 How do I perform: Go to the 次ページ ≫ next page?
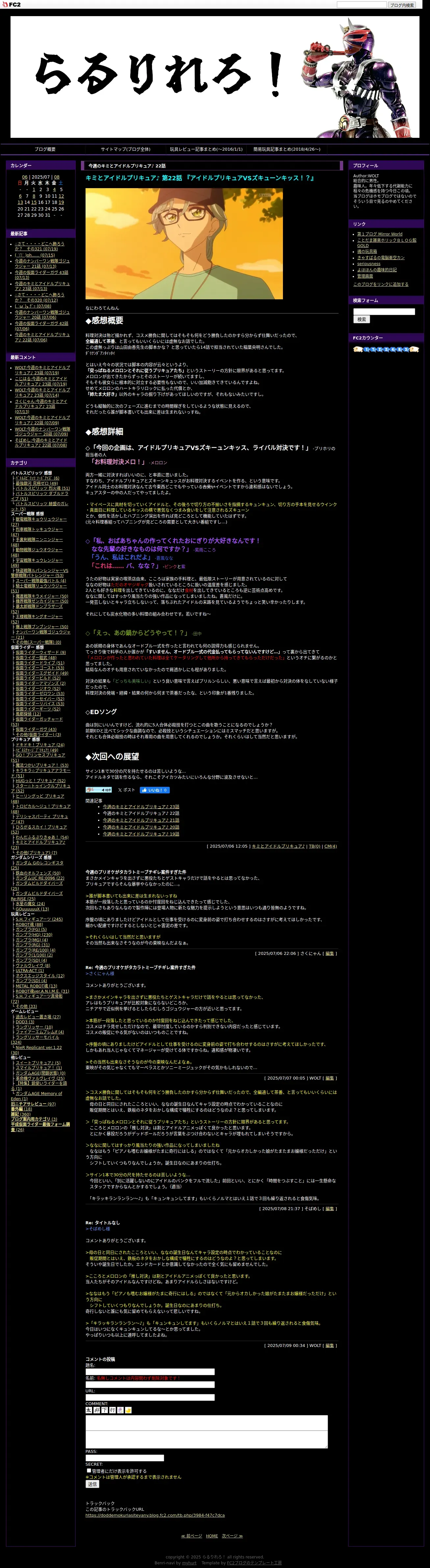[232, 1536]
